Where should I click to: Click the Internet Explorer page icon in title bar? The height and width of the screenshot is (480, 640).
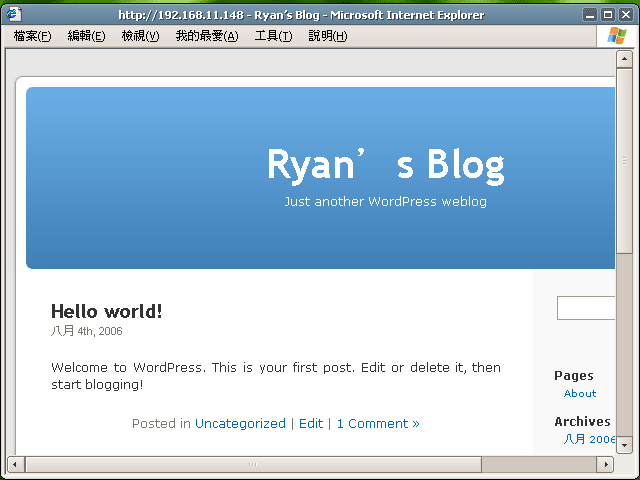[x=14, y=15]
